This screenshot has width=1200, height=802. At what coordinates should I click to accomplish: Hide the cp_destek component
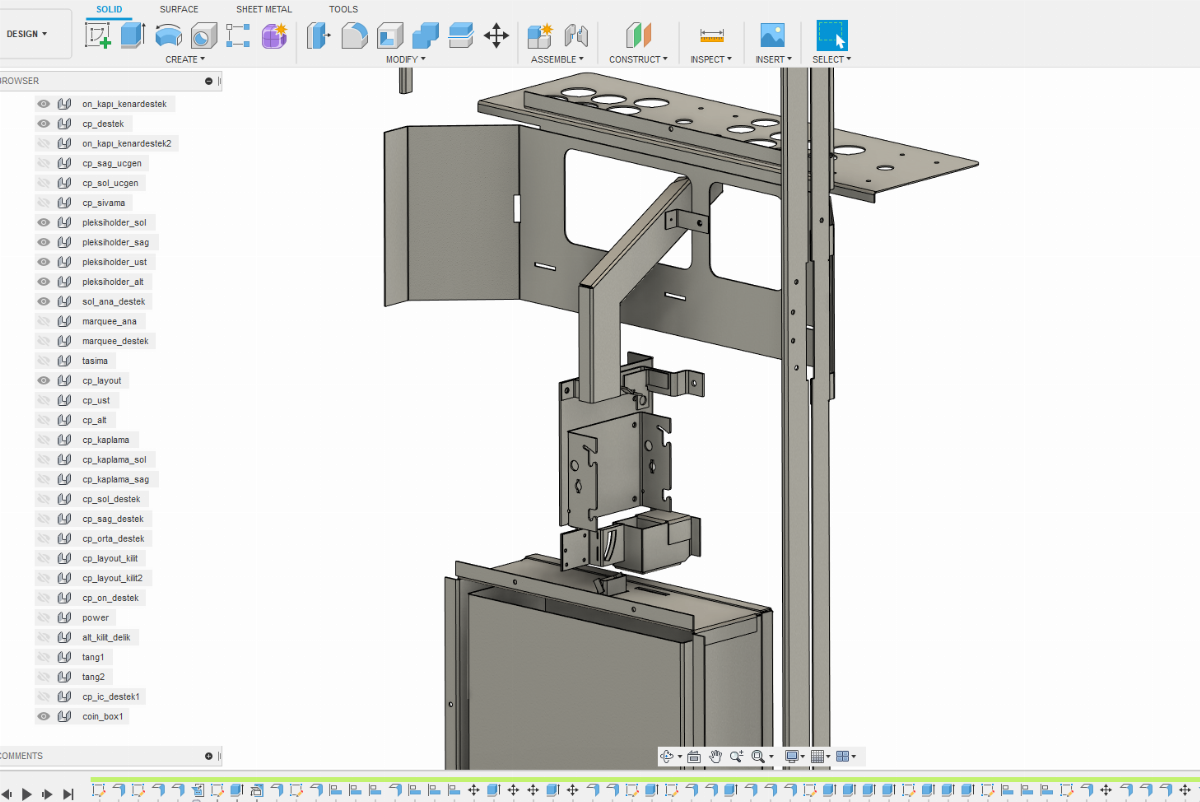tap(44, 124)
